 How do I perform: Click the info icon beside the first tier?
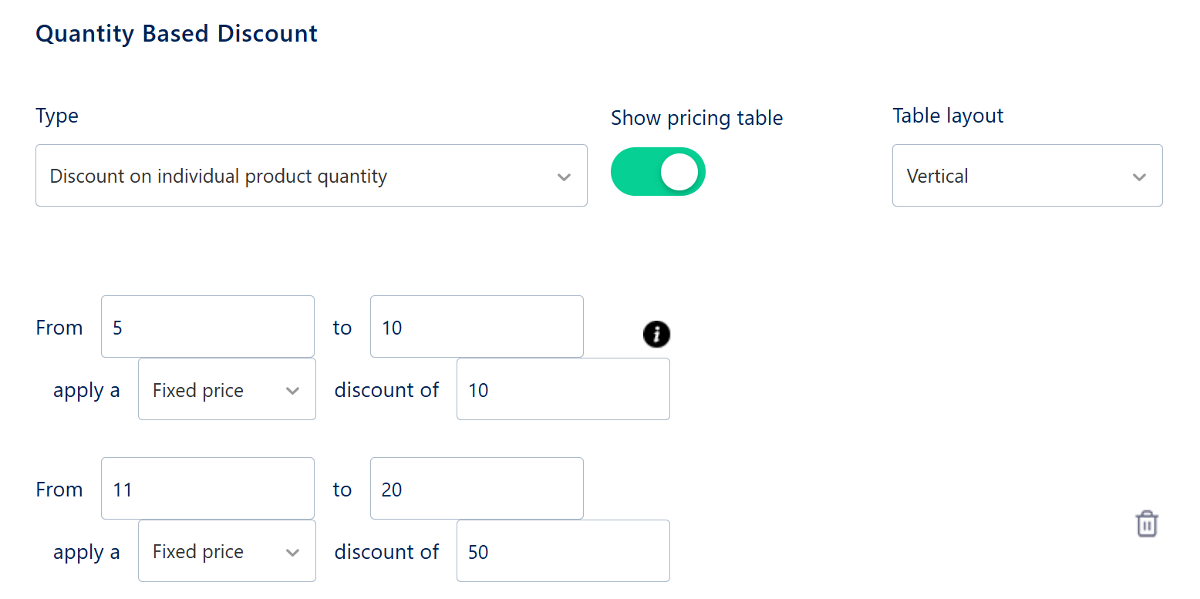656,335
